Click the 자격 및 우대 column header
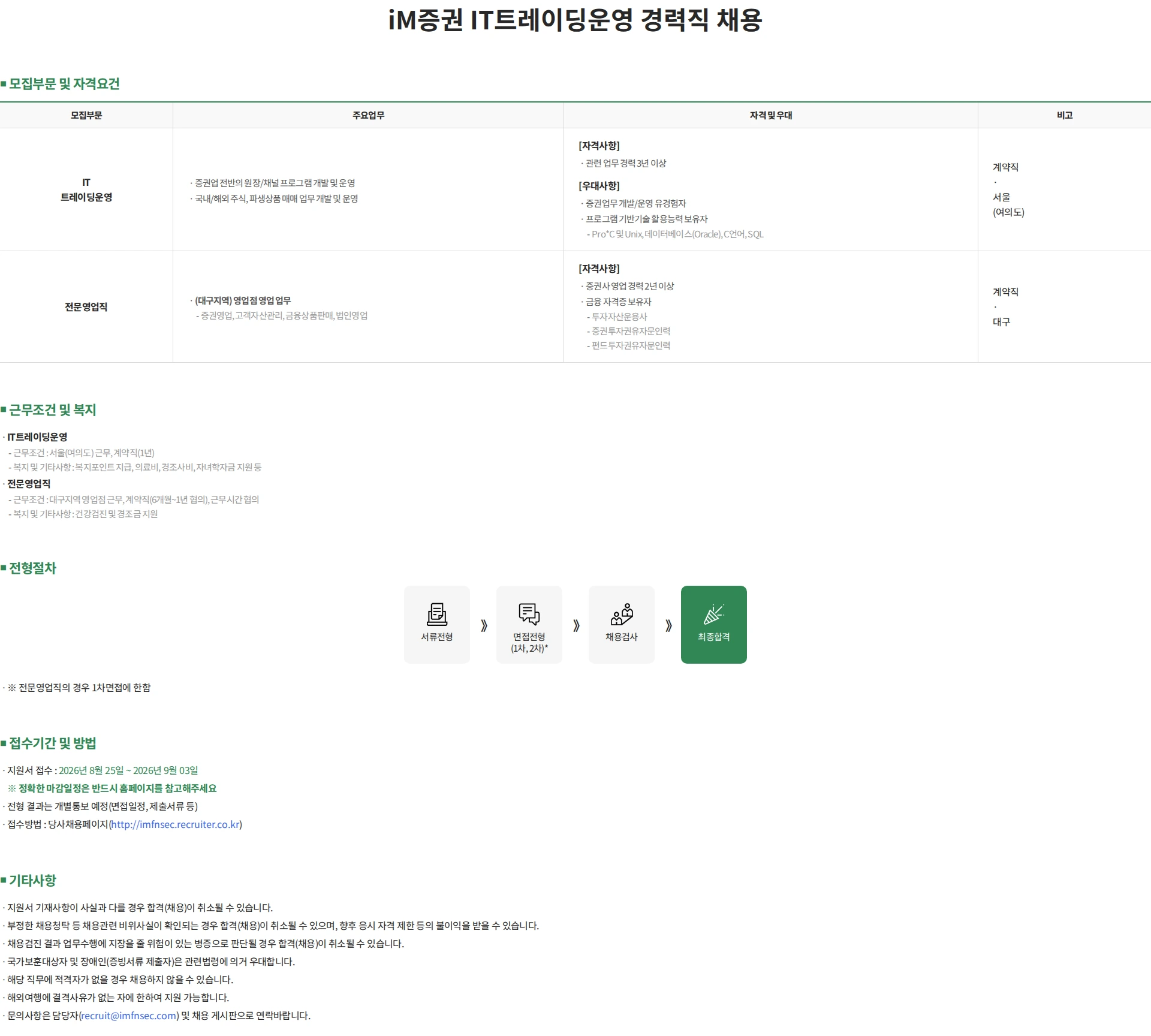The image size is (1151, 1036). coord(771,115)
